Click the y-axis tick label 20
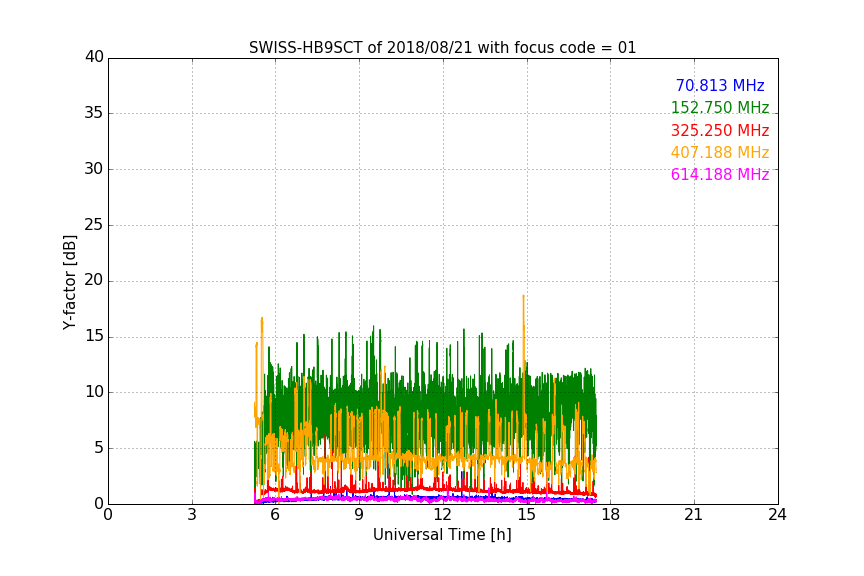The width and height of the screenshot is (864, 576). 94,280
